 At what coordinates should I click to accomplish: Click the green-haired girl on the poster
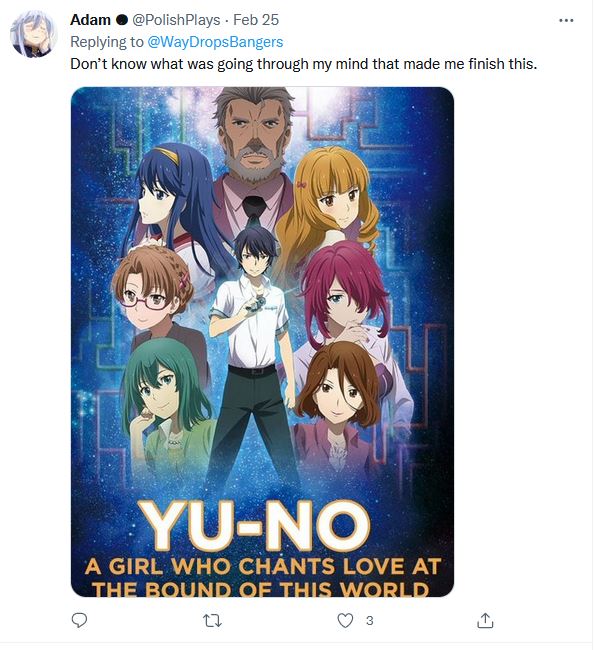pos(166,400)
